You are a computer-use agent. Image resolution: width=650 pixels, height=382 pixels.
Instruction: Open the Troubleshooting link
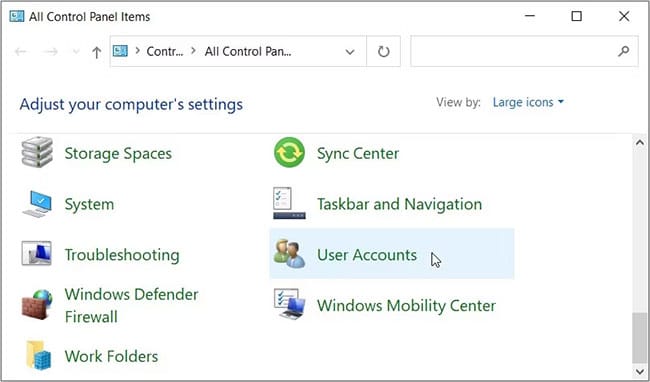(122, 255)
